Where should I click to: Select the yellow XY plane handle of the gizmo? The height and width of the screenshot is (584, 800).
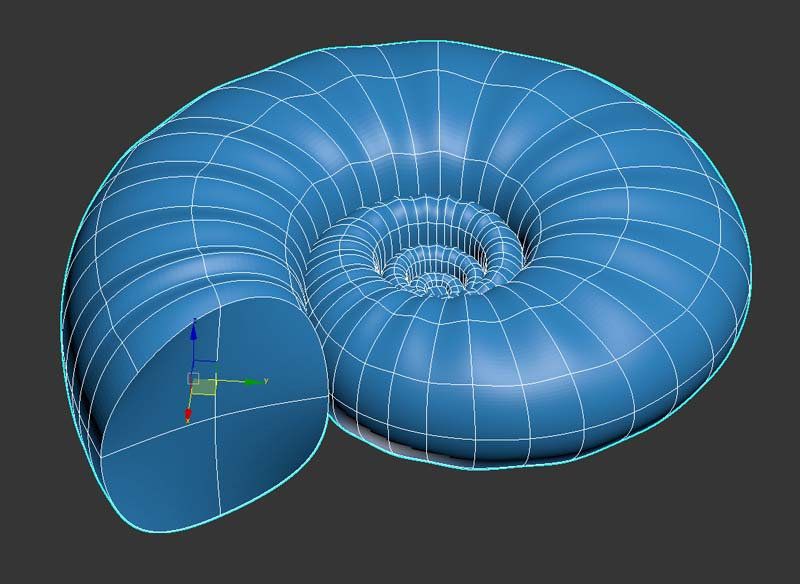coord(204,387)
